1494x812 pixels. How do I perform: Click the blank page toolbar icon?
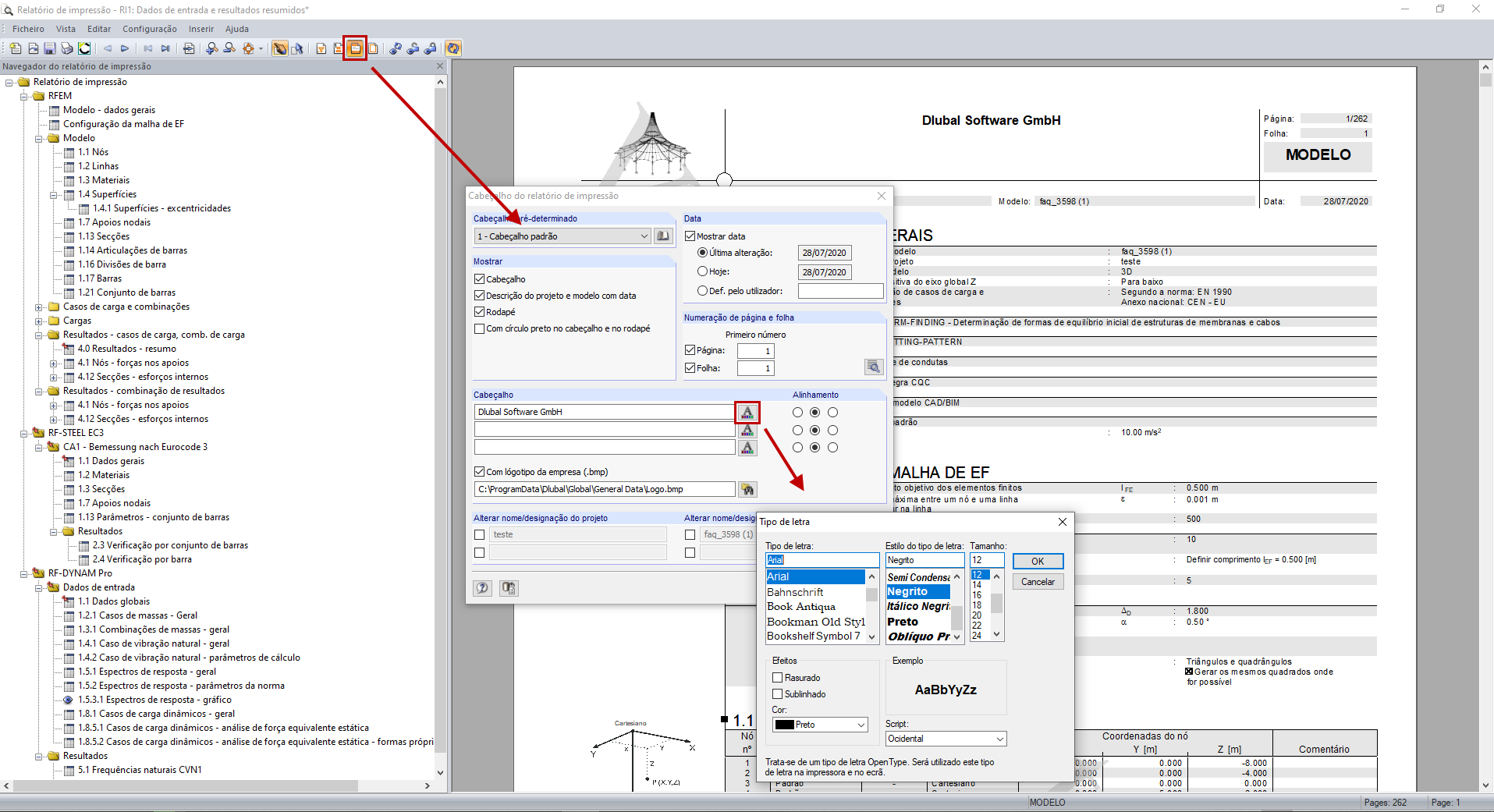click(374, 48)
